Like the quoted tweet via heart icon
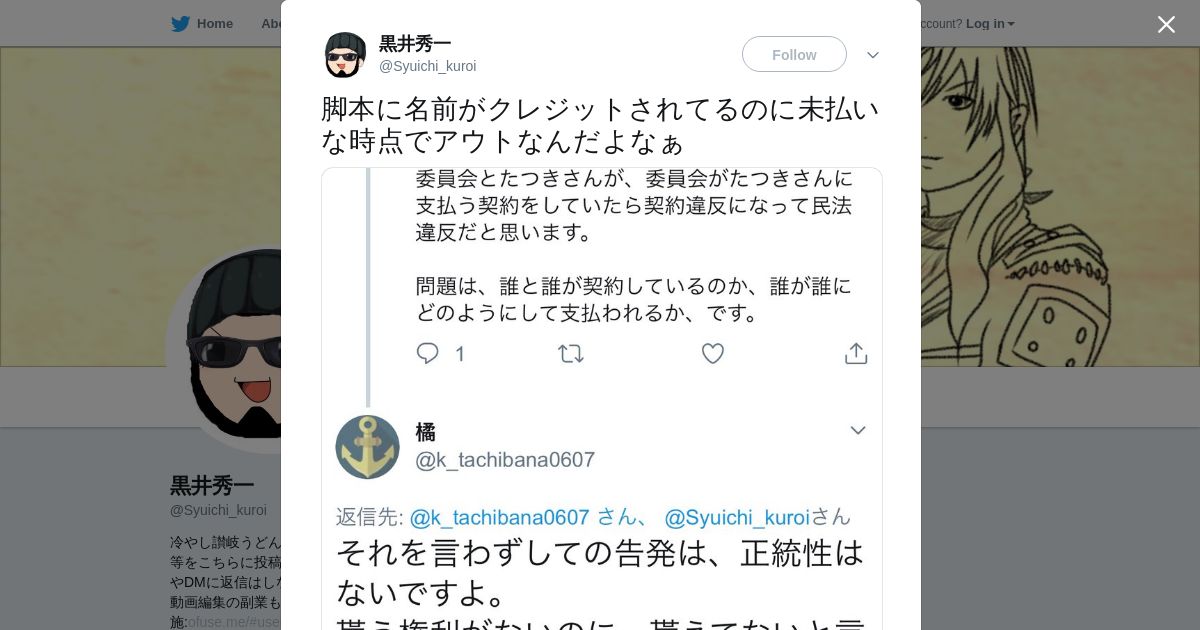This screenshot has height=630, width=1200. (x=713, y=354)
